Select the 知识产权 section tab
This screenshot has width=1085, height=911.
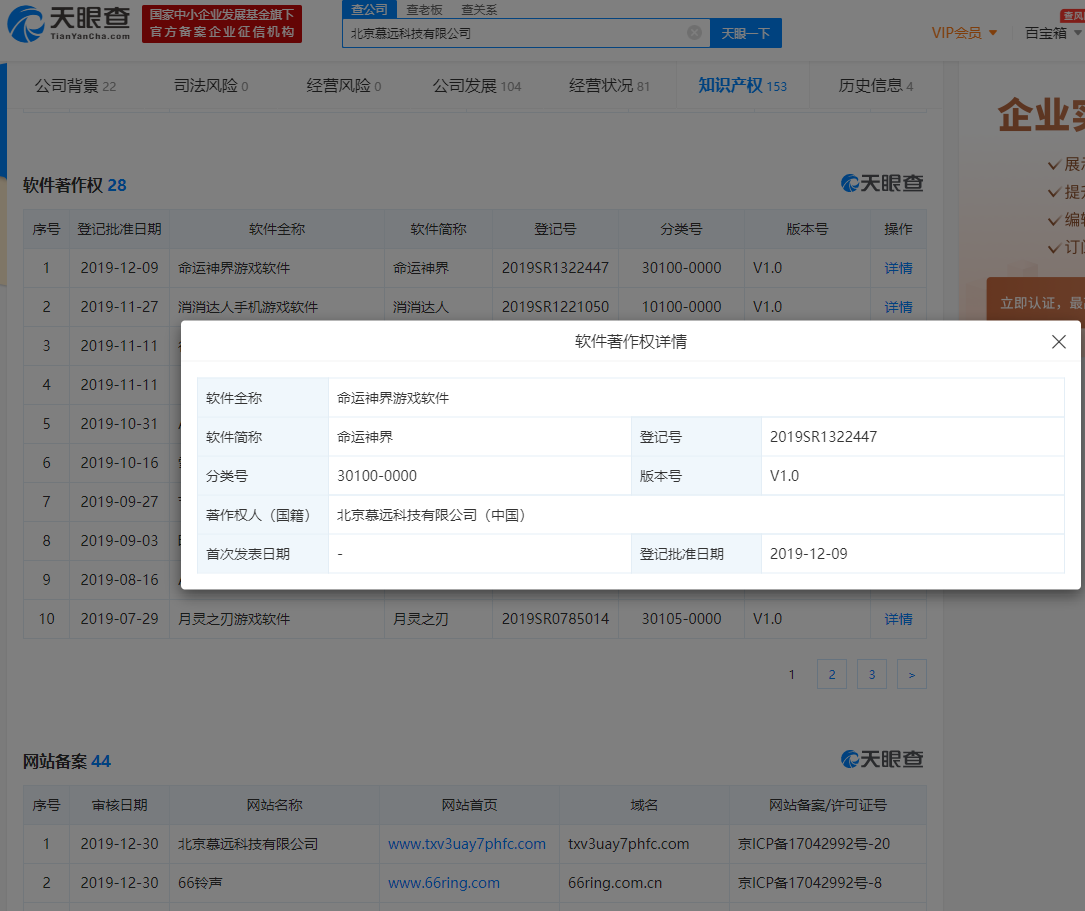pyautogui.click(x=742, y=86)
